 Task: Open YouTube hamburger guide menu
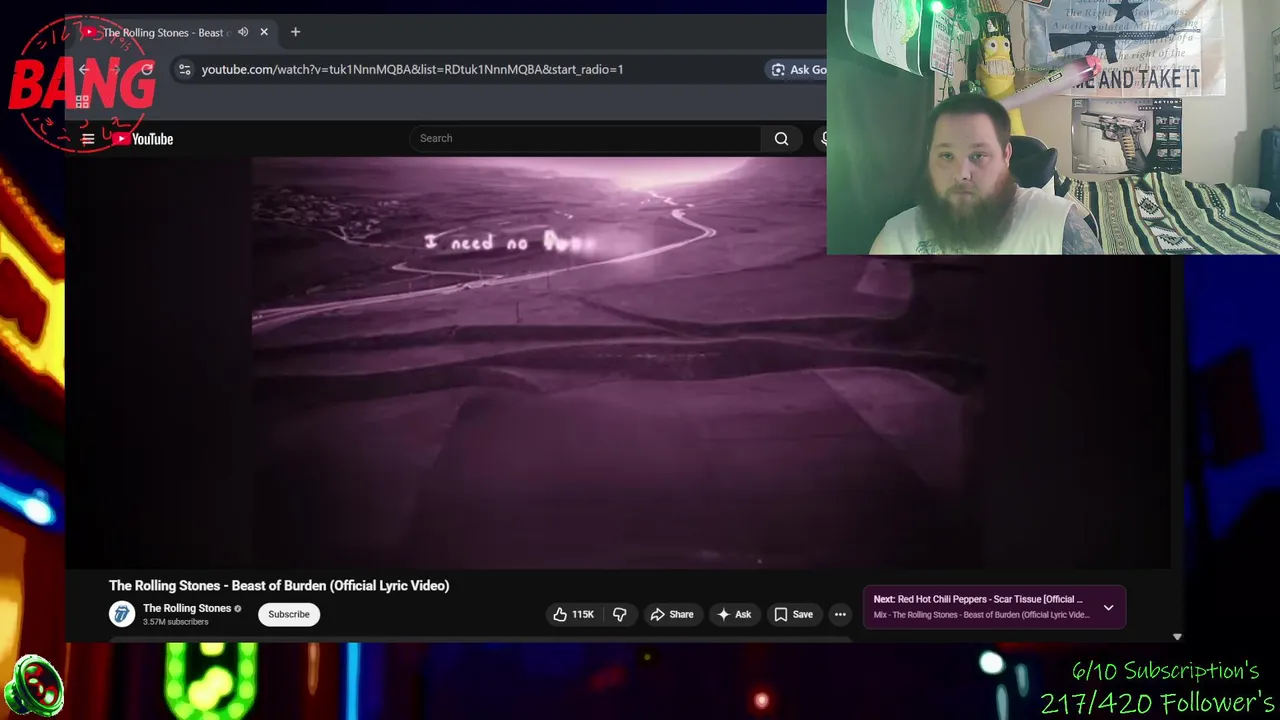[88, 139]
